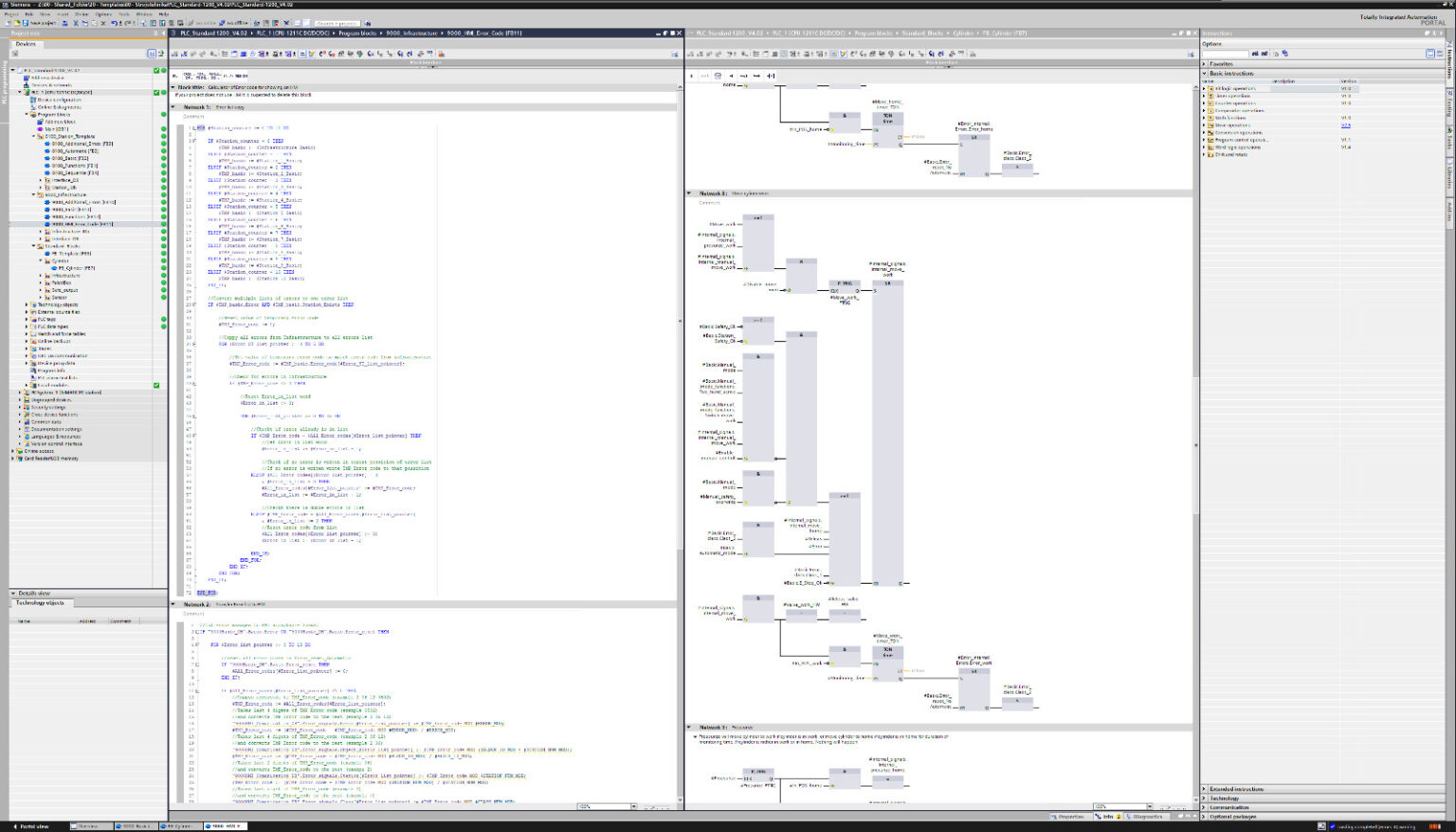This screenshot has width=1456, height=832.
Task: Open Device configuration in project tree
Action: point(58,99)
